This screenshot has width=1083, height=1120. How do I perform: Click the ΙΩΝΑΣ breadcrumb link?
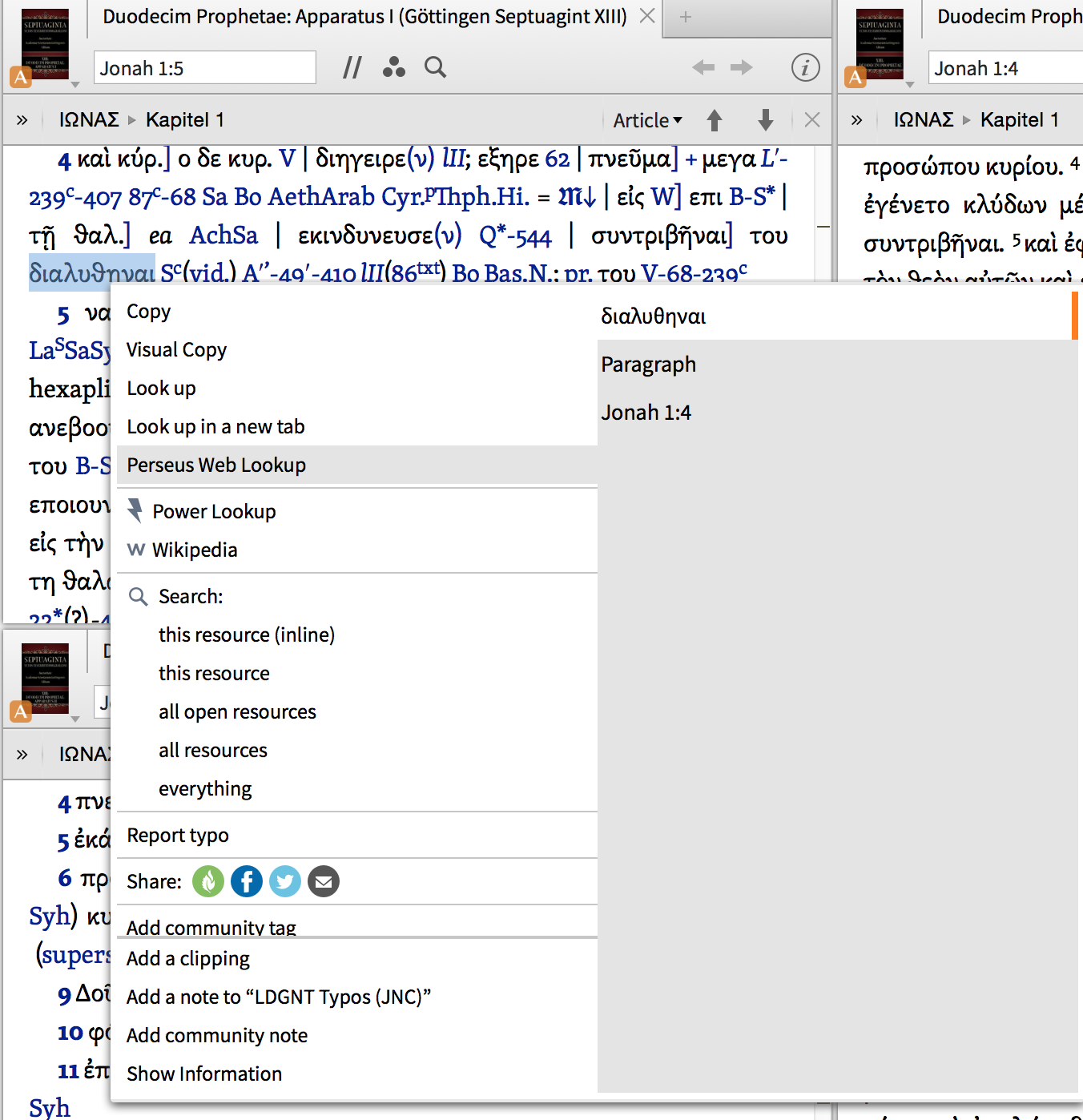[89, 120]
